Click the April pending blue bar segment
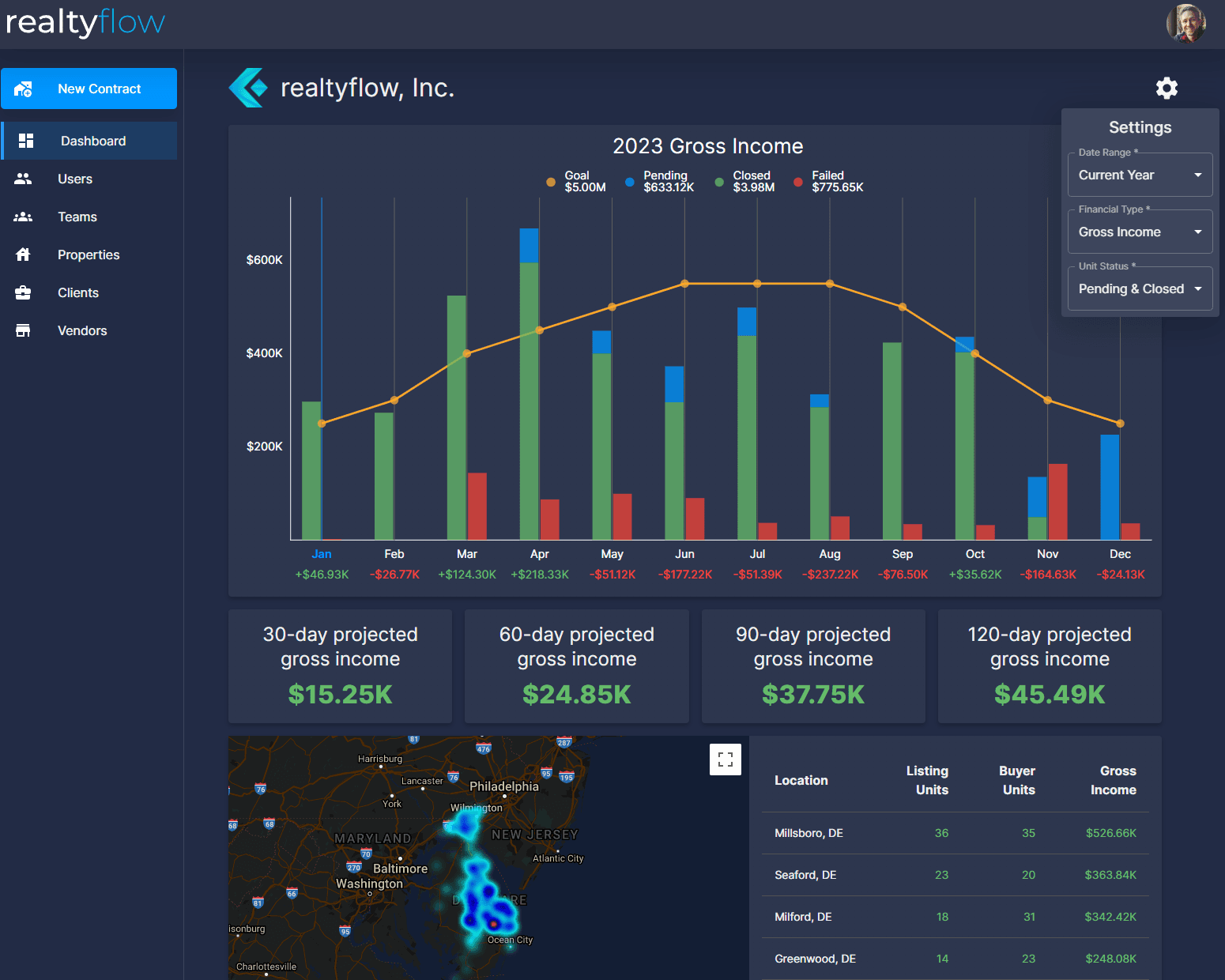 click(529, 246)
